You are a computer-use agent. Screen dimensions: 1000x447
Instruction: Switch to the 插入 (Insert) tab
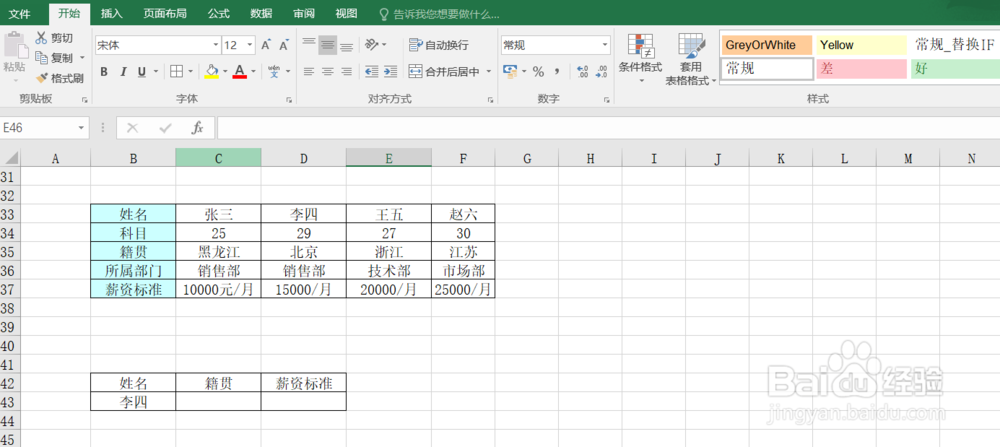(x=112, y=14)
